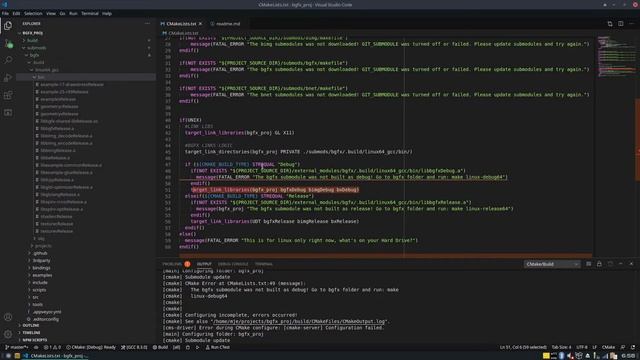The width and height of the screenshot is (640, 360).
Task: Open the Run menu
Action: (x=73, y=13)
